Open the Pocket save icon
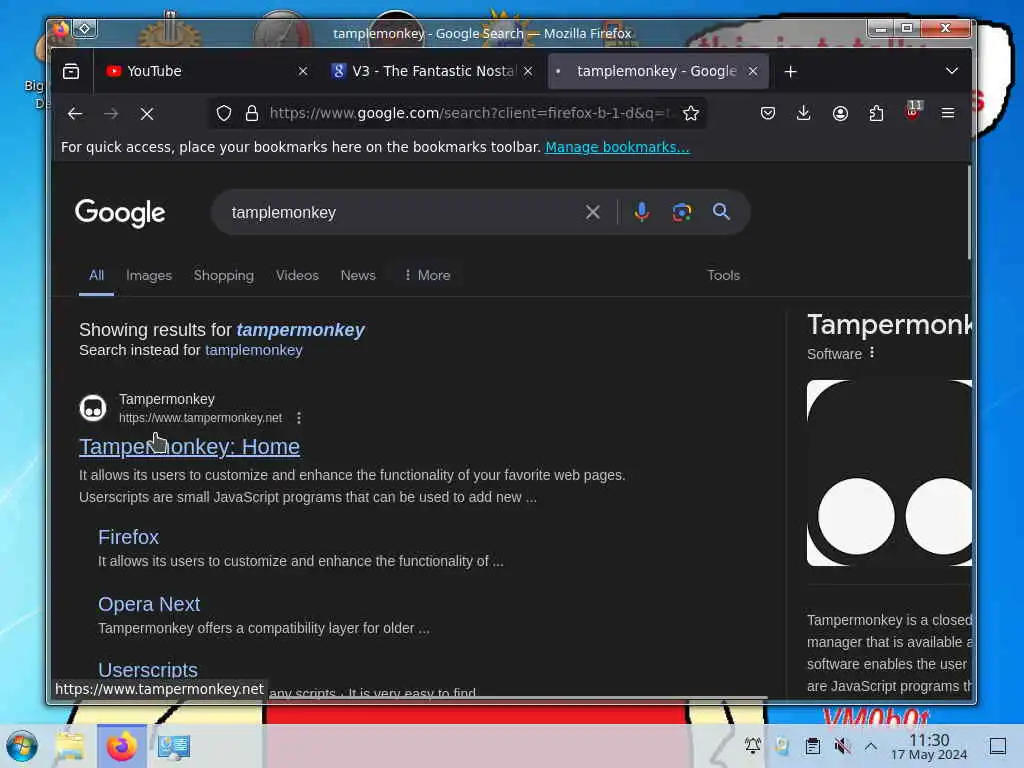 point(768,114)
